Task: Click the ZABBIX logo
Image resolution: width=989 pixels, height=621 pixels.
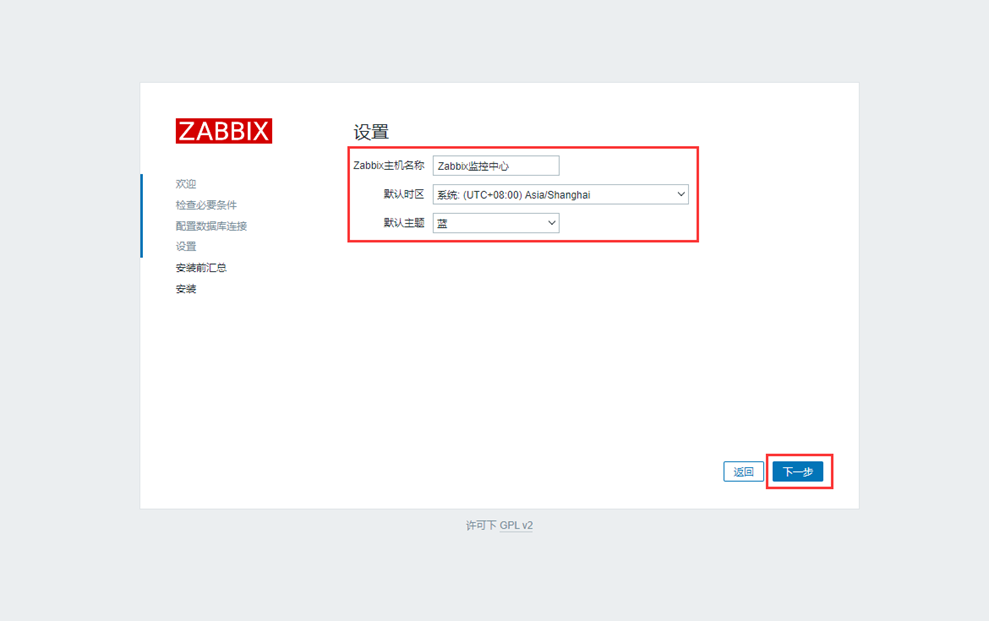Action: [224, 131]
